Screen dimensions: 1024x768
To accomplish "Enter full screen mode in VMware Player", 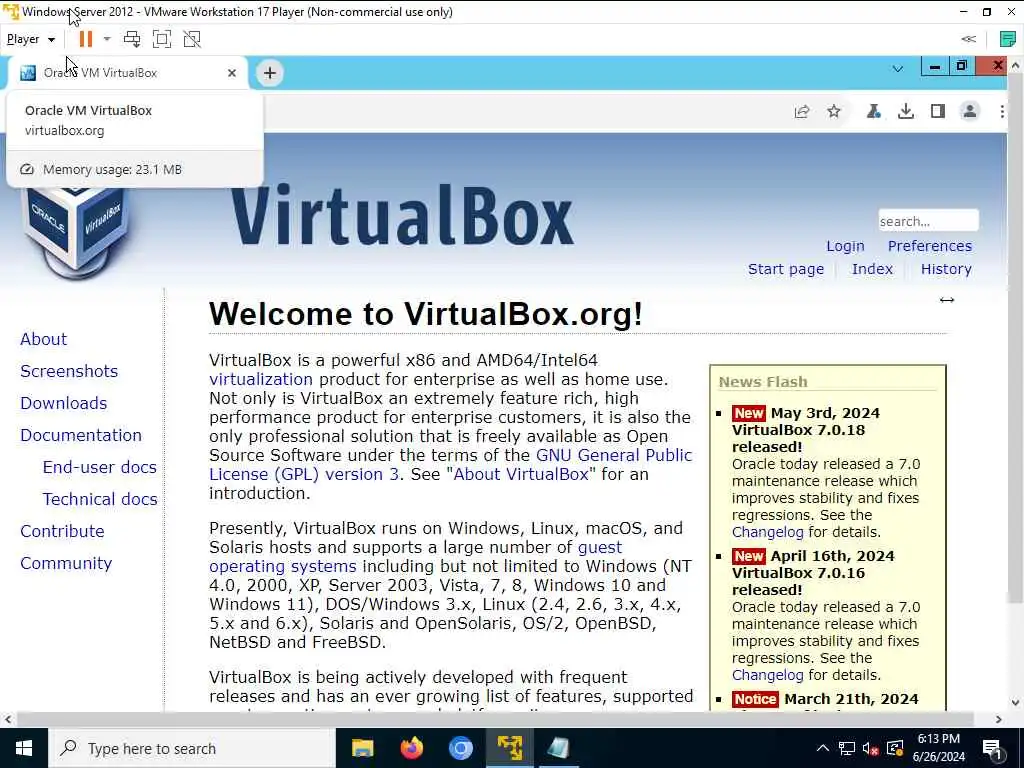I will [x=162, y=39].
